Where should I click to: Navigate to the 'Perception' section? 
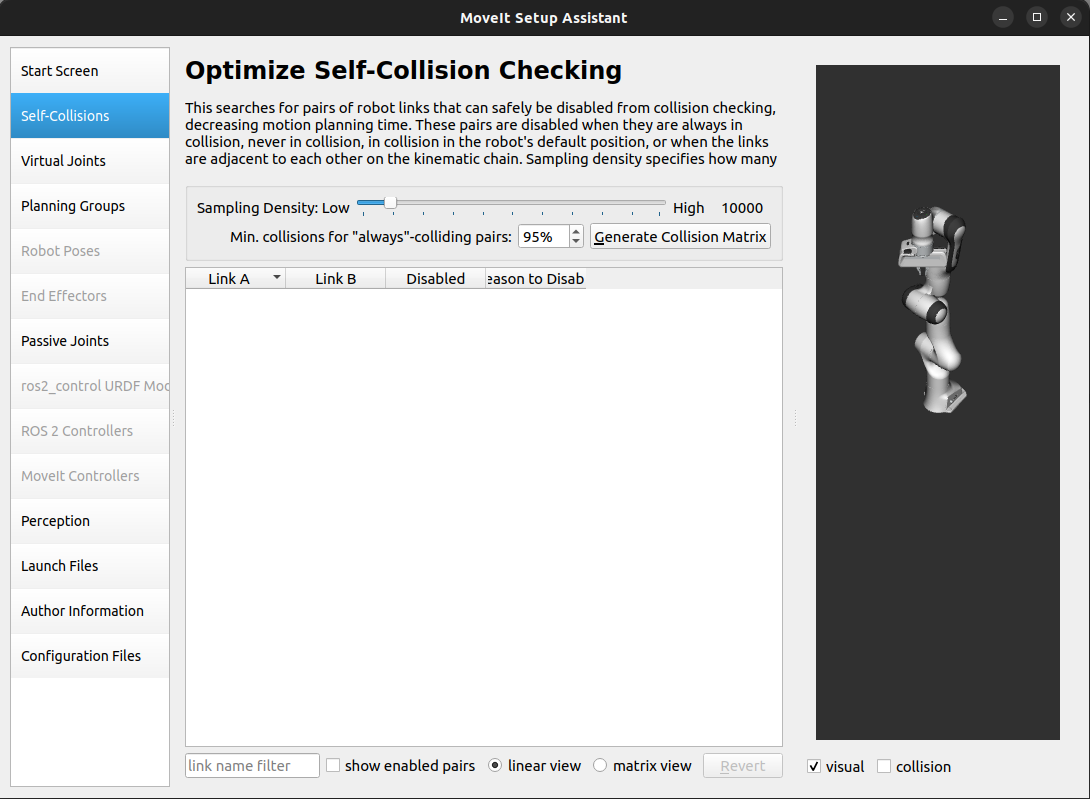pos(89,520)
